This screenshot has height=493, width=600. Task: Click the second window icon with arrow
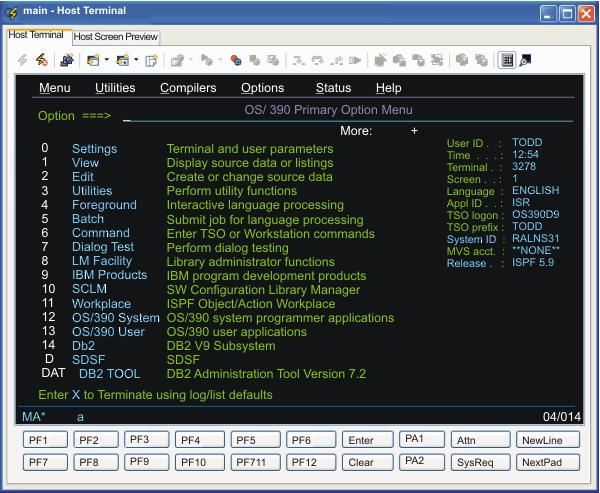(122, 60)
